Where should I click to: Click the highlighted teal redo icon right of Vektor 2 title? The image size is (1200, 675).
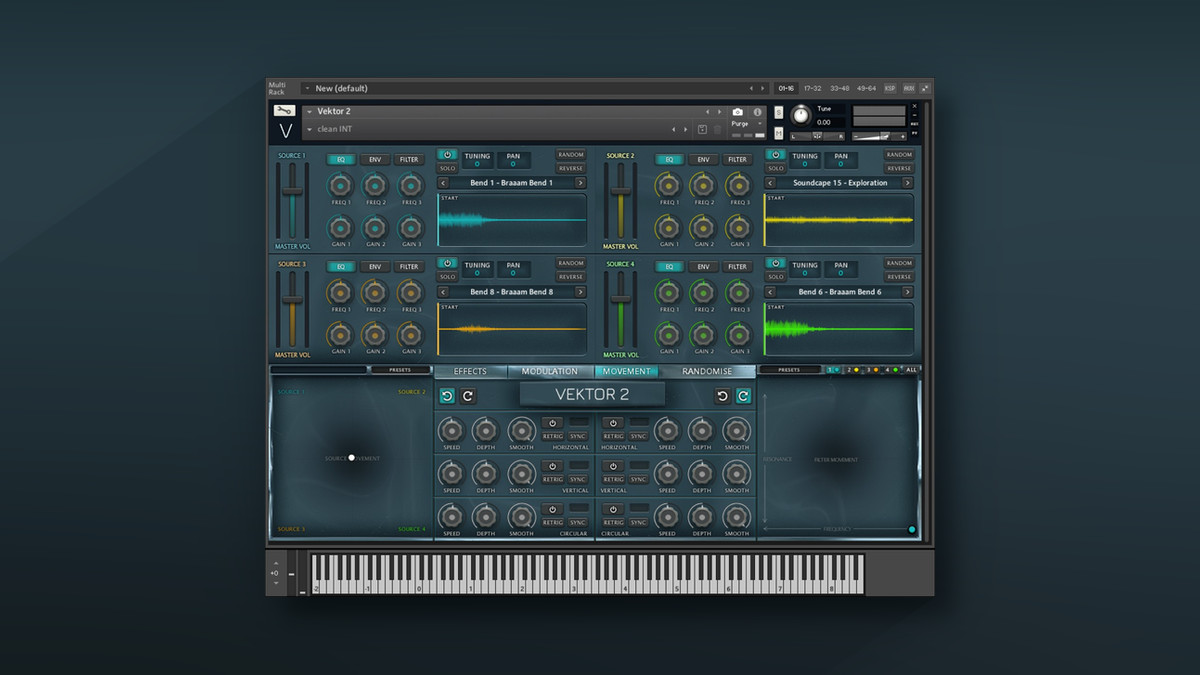pos(743,396)
